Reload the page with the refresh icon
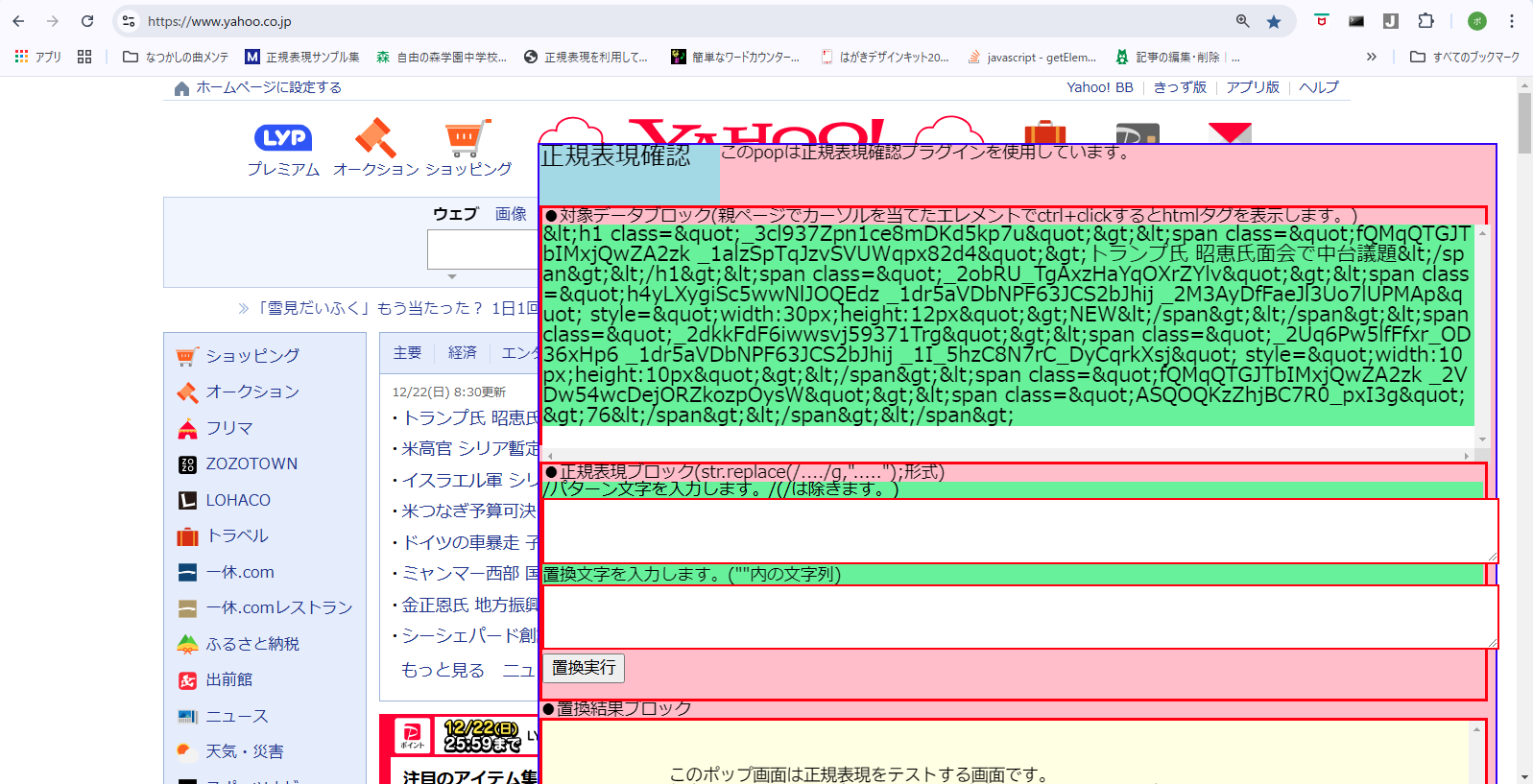 pos(87,21)
